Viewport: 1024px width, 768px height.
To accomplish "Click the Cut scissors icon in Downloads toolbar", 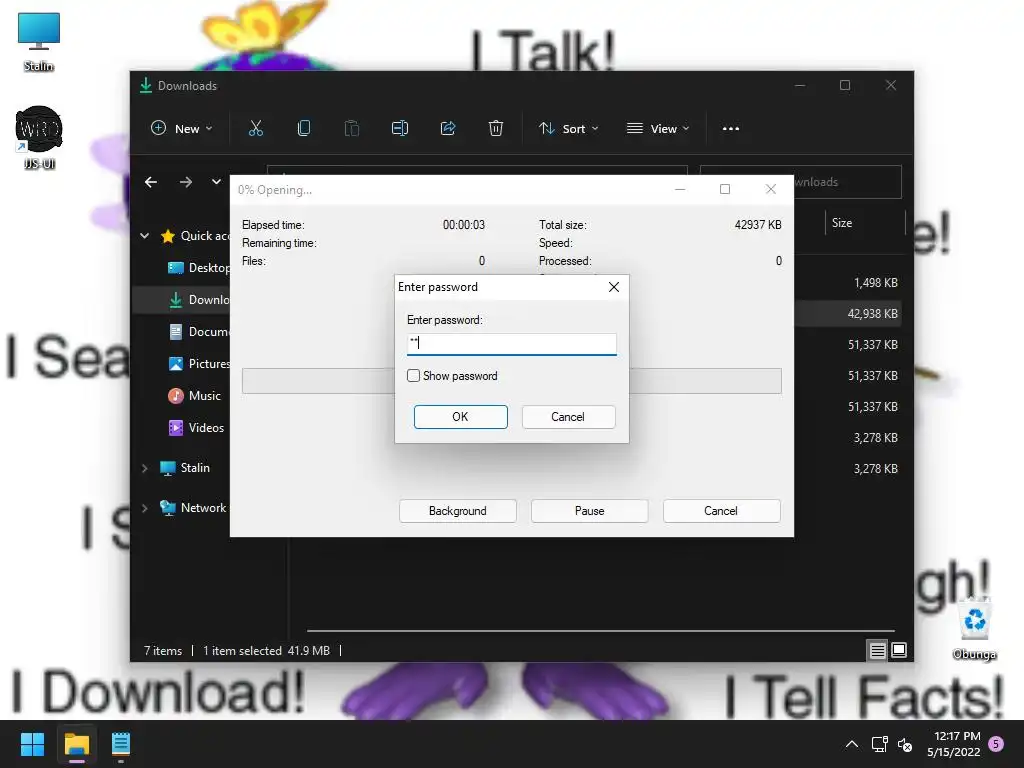I will (x=255, y=128).
